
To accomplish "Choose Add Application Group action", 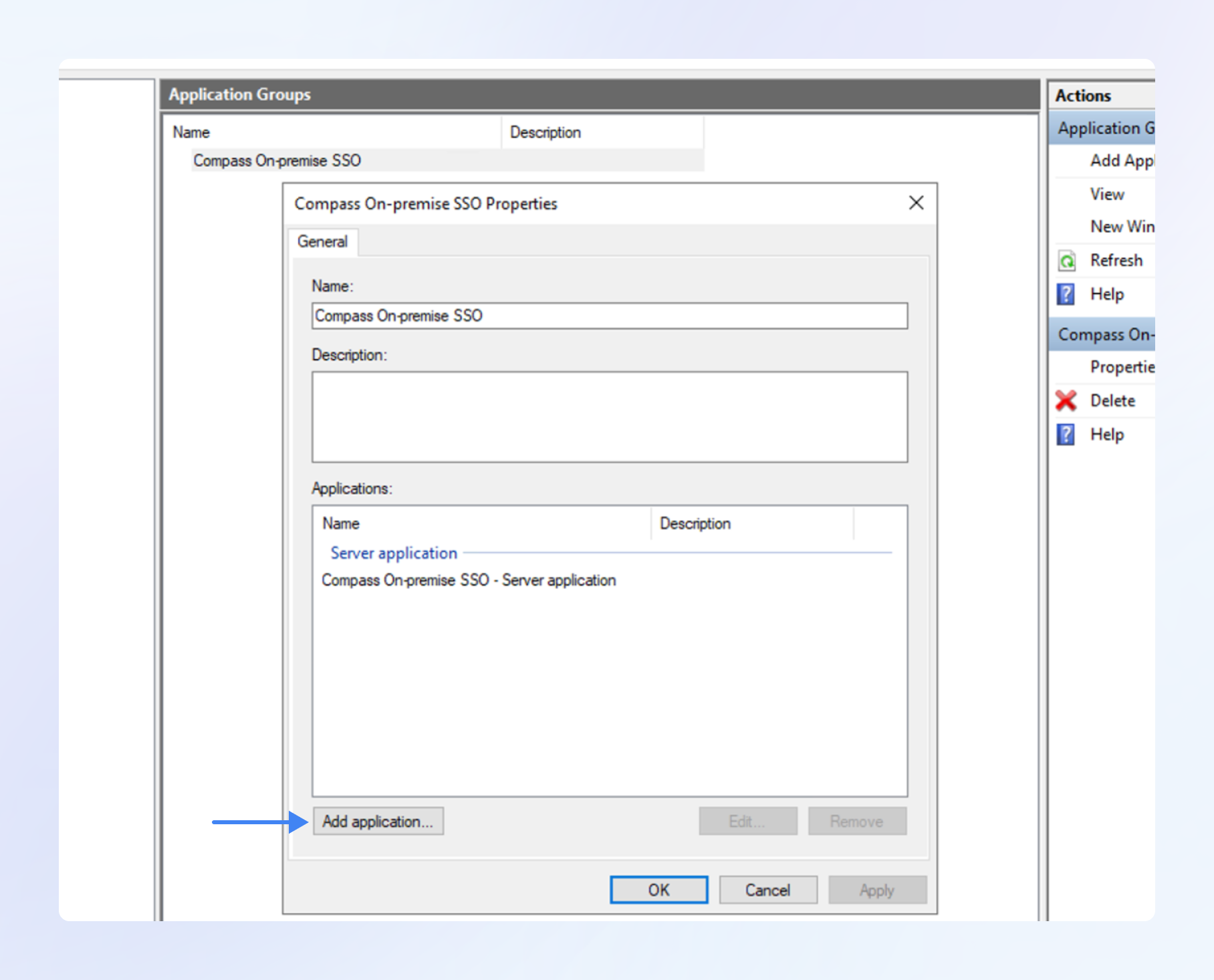I will click(x=1121, y=160).
